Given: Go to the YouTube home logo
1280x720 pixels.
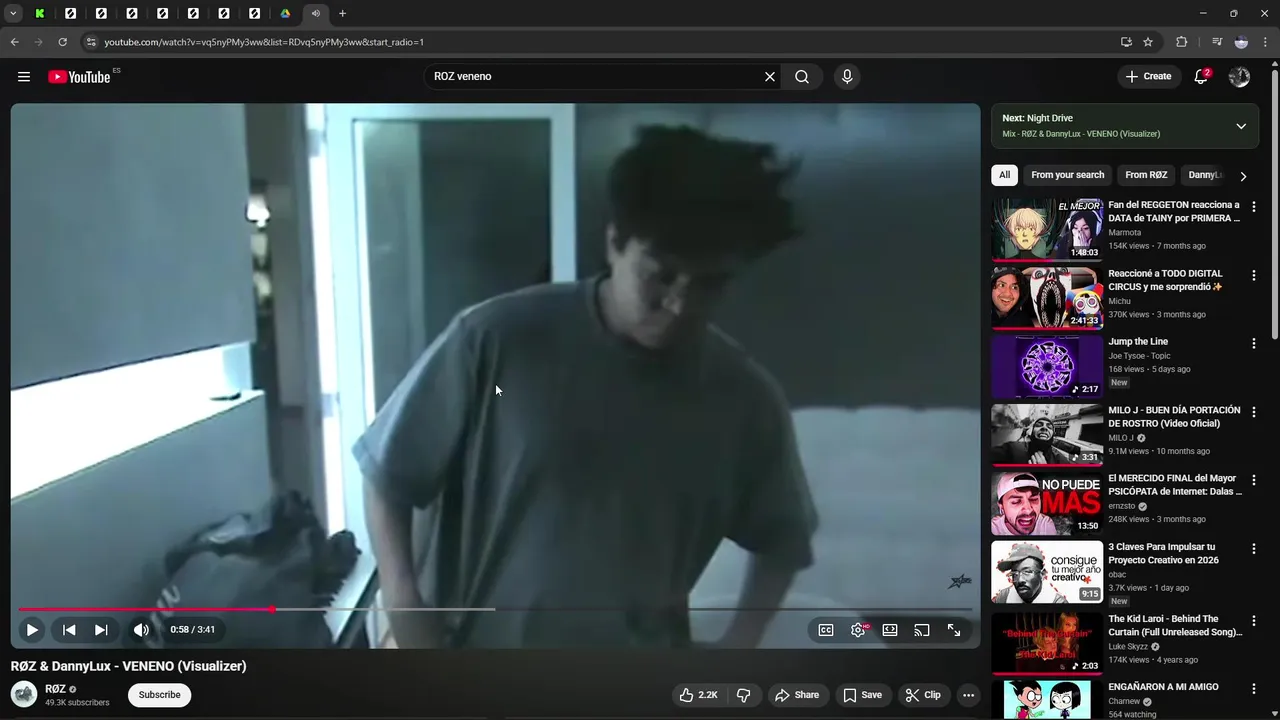Looking at the screenshot, I should coord(79,77).
